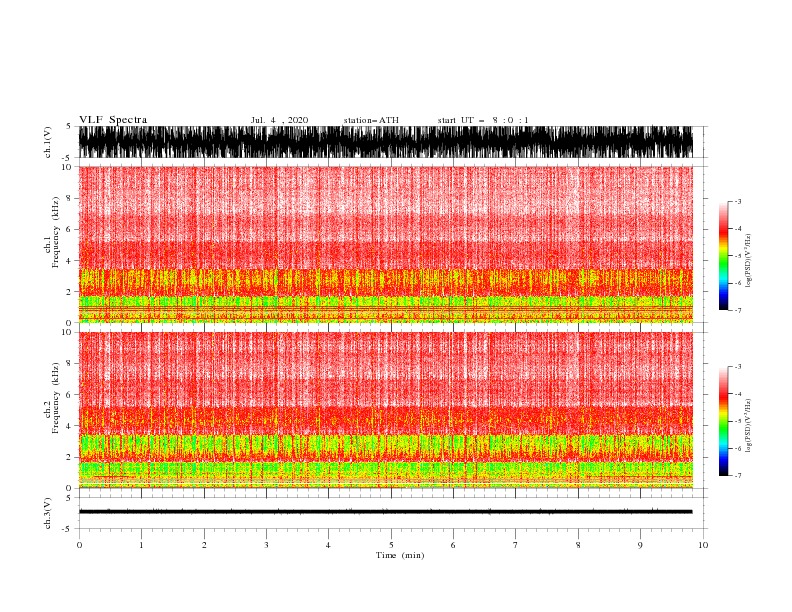The image size is (792, 612).
Task: Click time axis tick label '10'
Action: pos(703,545)
